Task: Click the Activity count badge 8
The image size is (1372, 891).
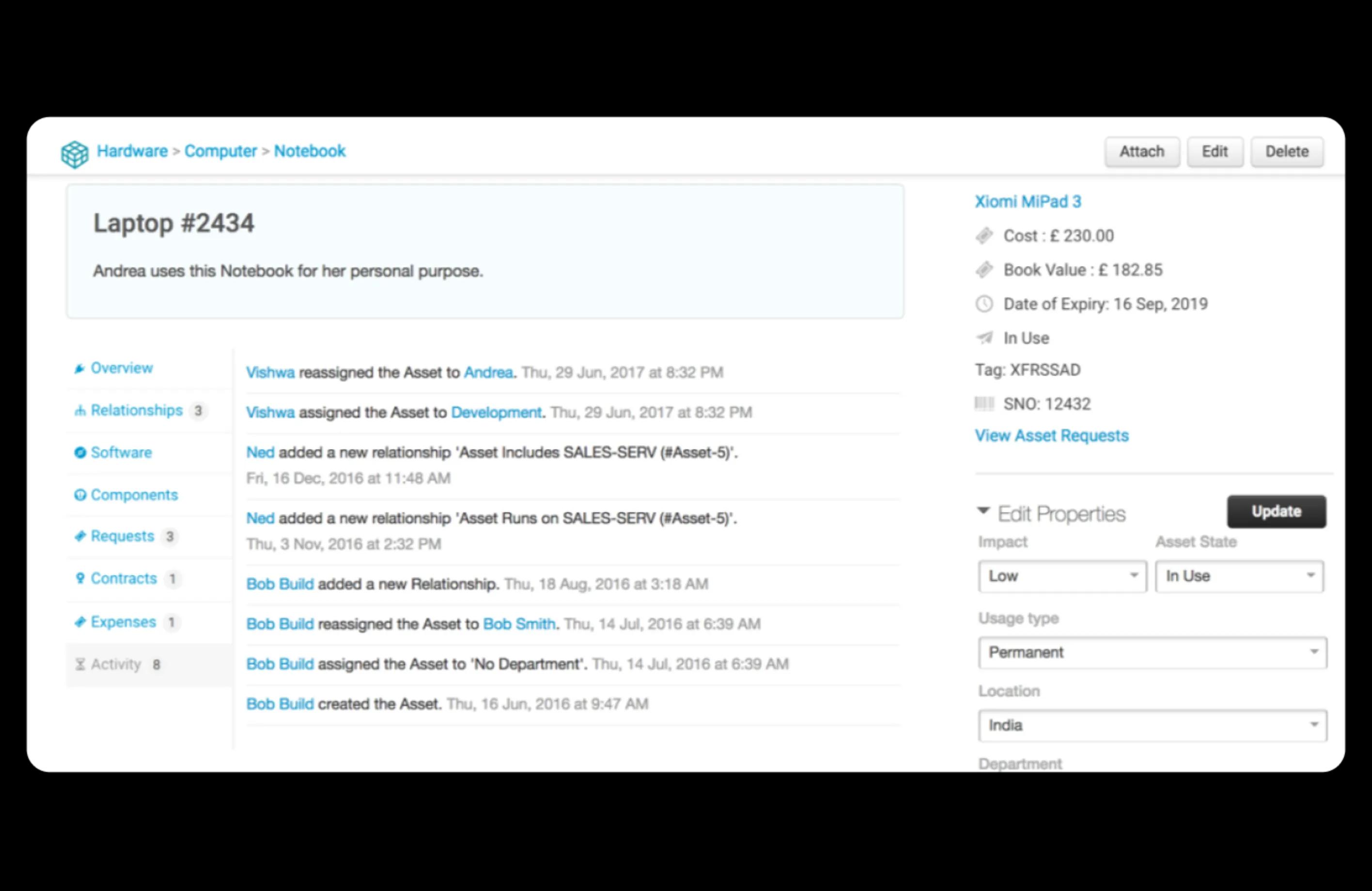Action: (156, 664)
